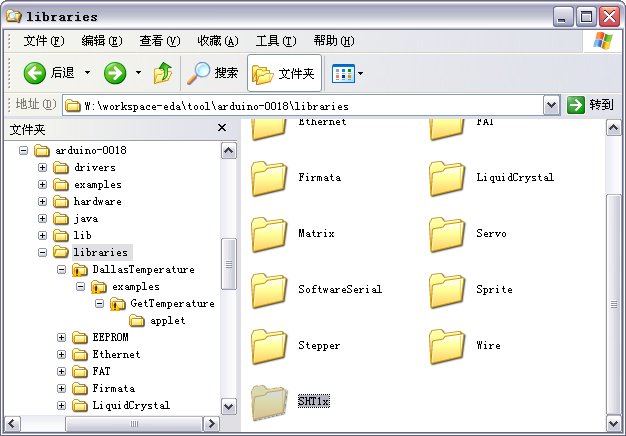Select the Firmata folder icon
This screenshot has width=626, height=436.
tap(269, 178)
